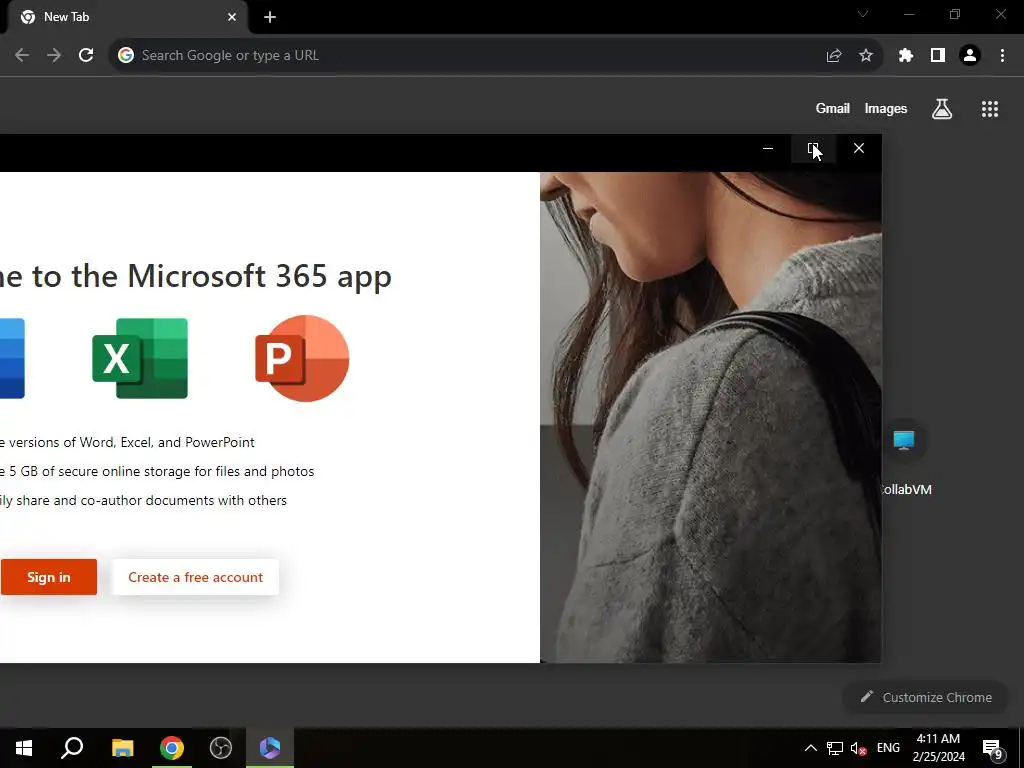Click Create a free account
1024x768 pixels.
(195, 577)
